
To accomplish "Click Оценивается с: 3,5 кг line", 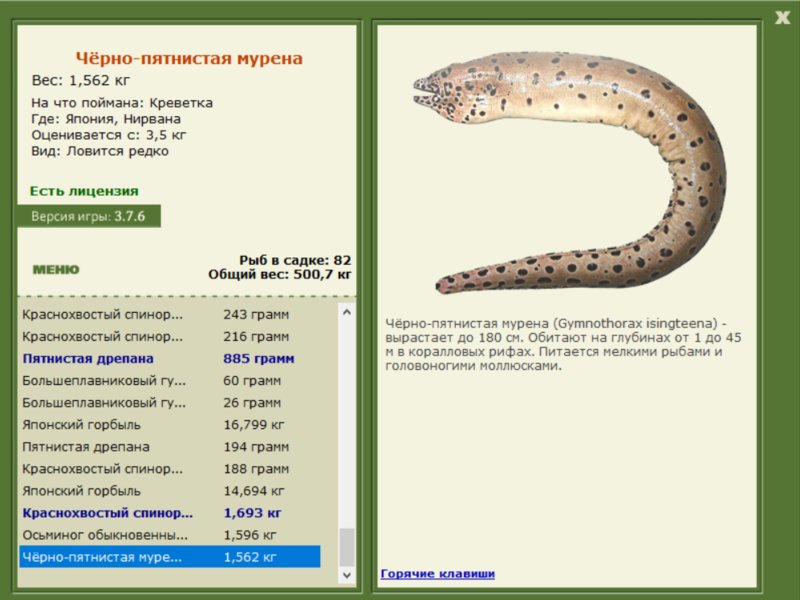I will (109, 135).
